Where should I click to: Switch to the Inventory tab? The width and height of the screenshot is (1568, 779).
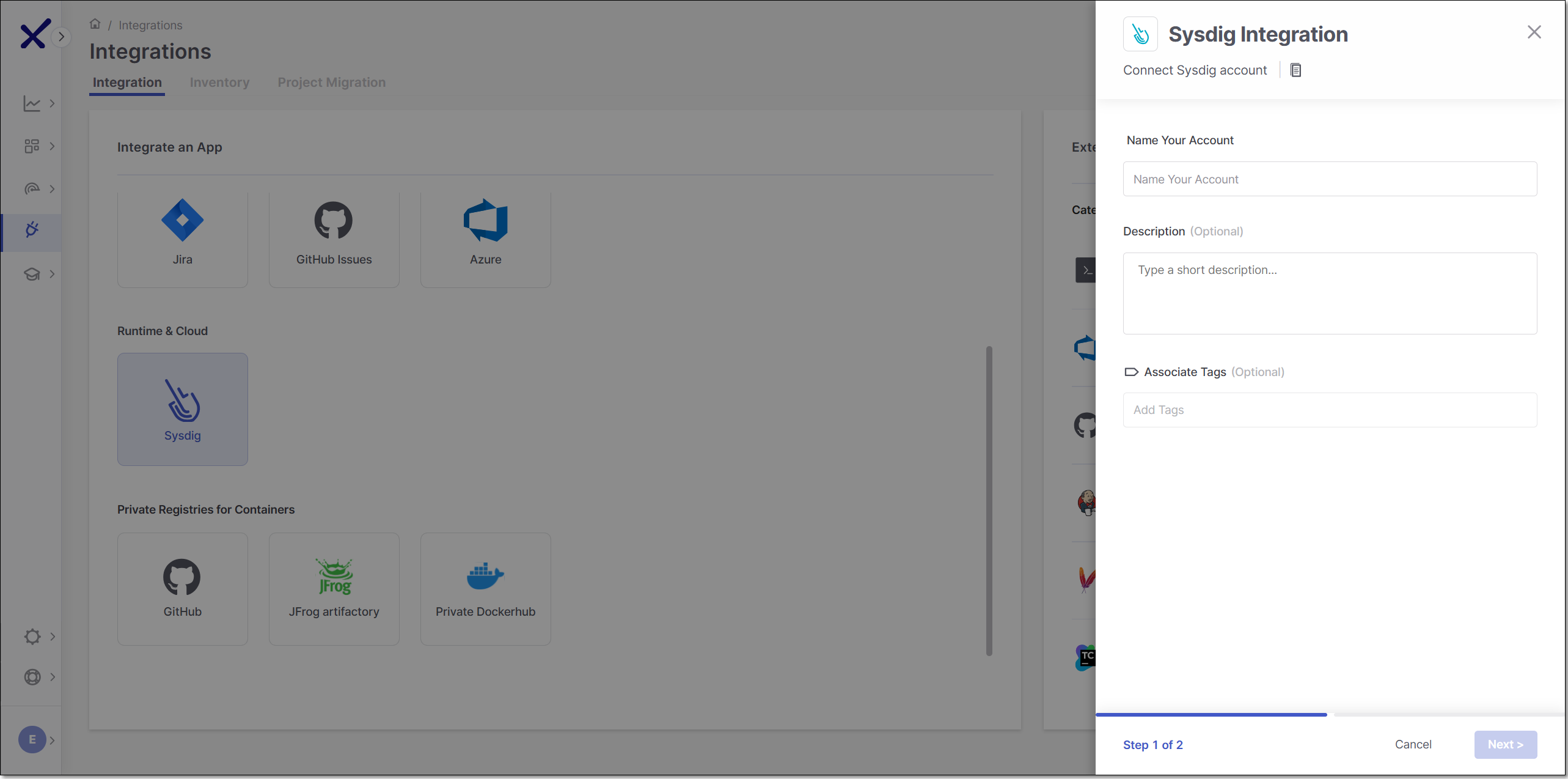click(219, 83)
